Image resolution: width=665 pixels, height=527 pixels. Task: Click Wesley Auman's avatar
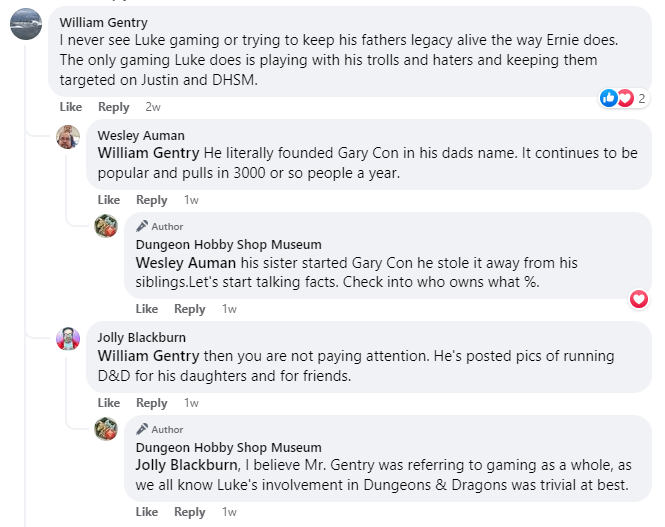point(68,137)
